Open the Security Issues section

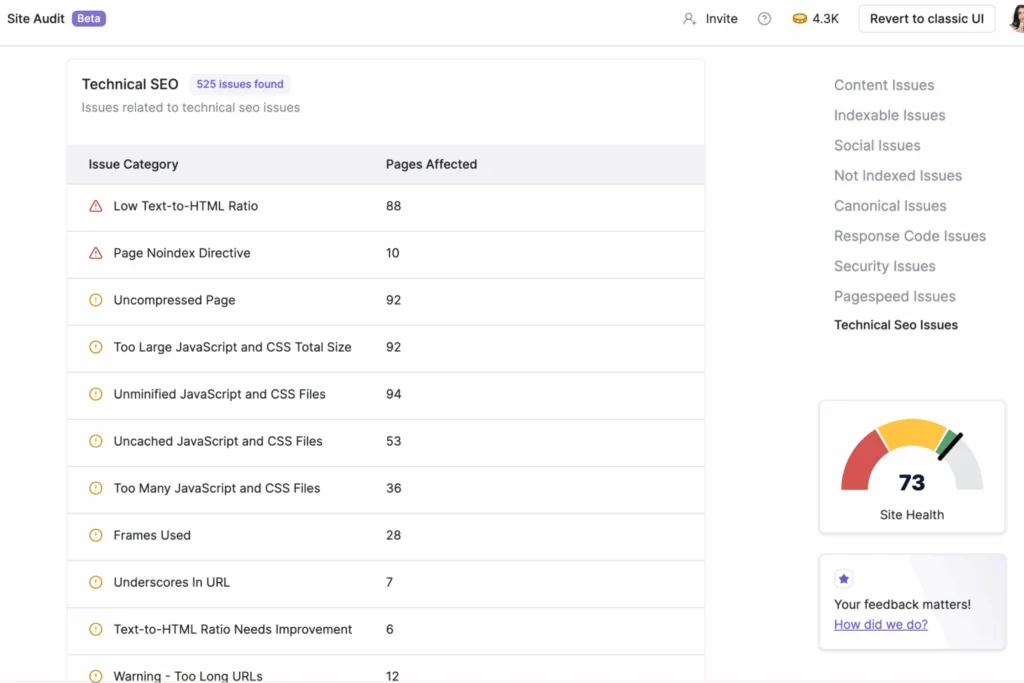point(884,266)
